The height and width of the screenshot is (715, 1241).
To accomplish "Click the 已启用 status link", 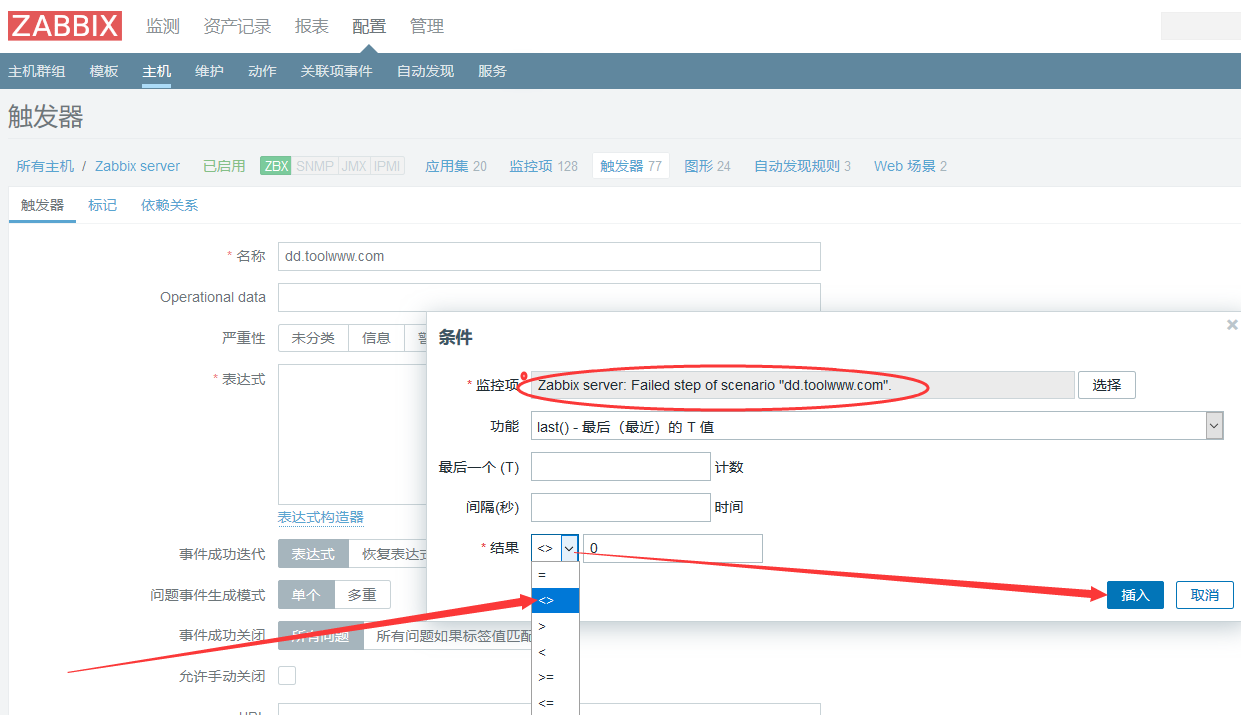I will click(x=224, y=166).
